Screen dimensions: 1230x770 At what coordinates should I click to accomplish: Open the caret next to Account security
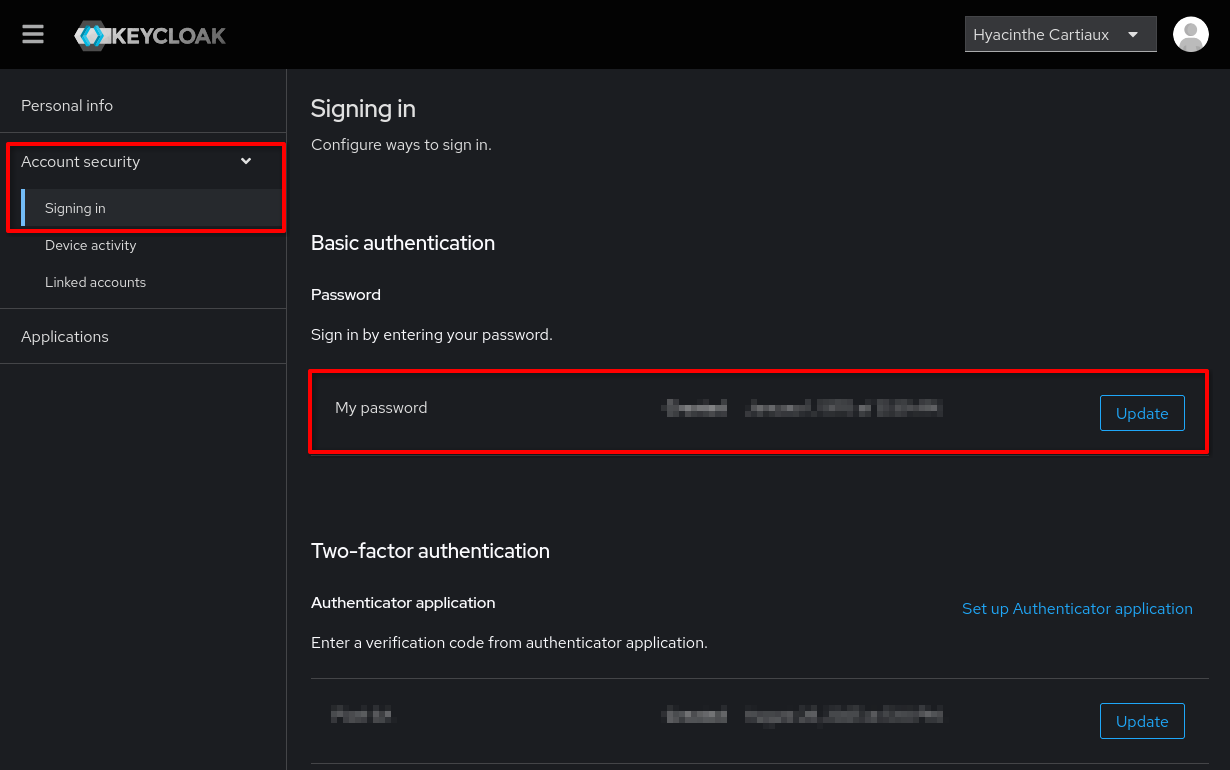click(x=245, y=161)
